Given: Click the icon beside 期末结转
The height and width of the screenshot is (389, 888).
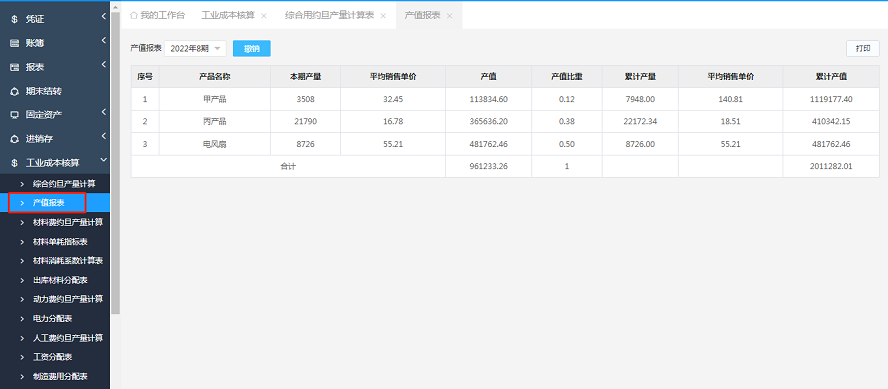Looking at the screenshot, I should tap(15, 91).
